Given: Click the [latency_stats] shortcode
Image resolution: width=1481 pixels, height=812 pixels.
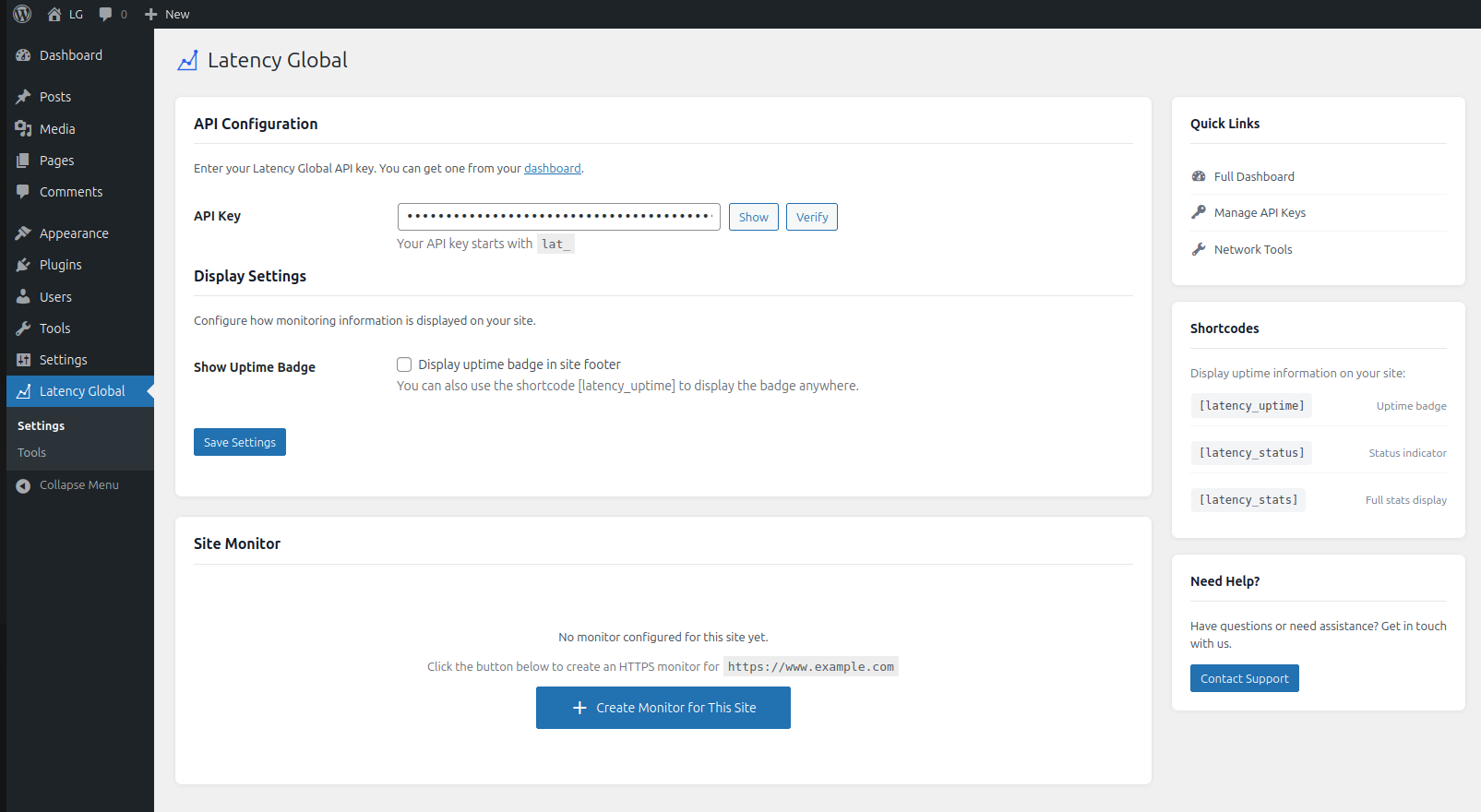Looking at the screenshot, I should point(1248,500).
